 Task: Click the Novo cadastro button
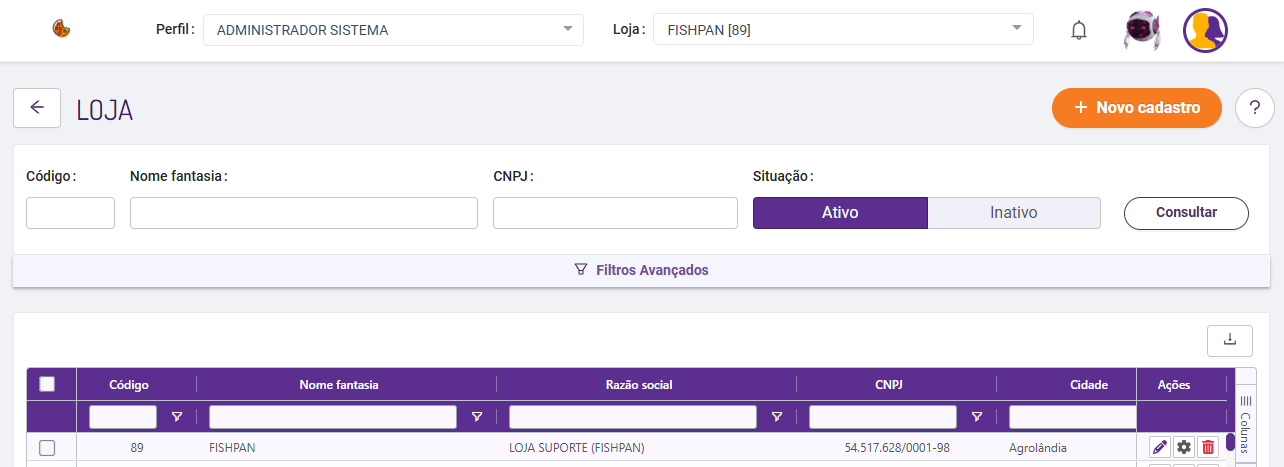coord(1137,108)
